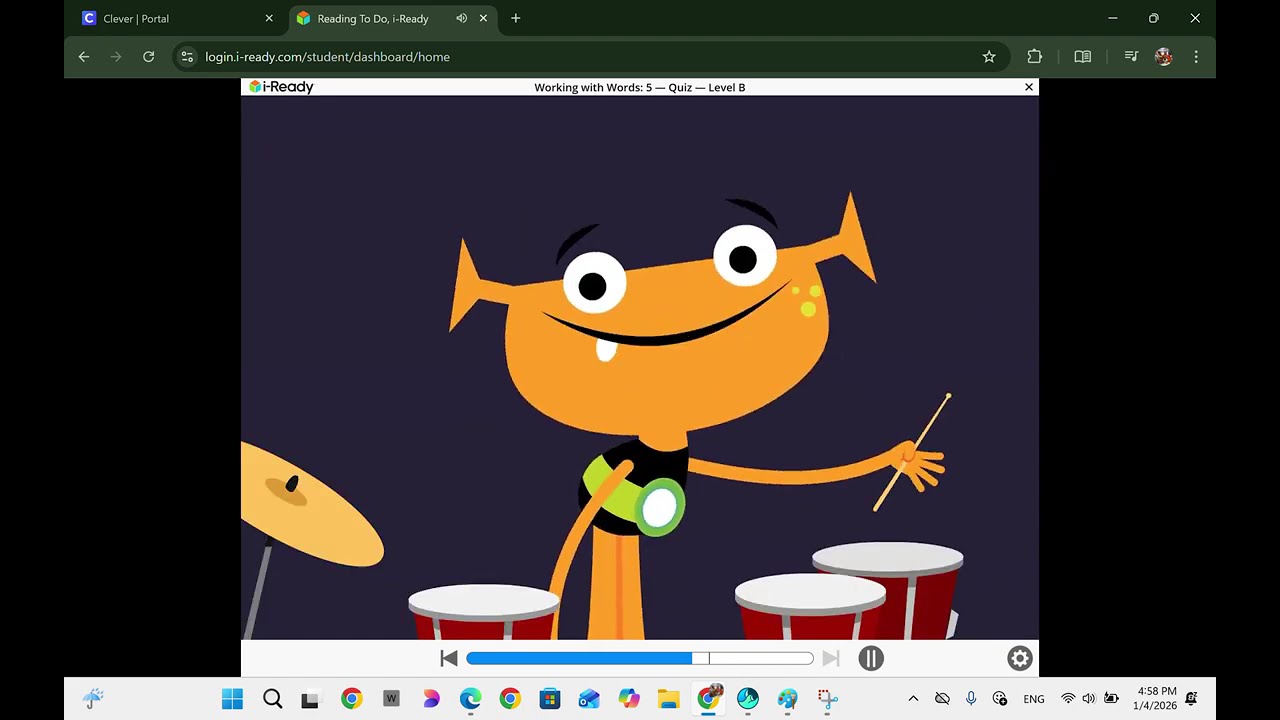This screenshot has height=720, width=1280.
Task: Open Windows Search
Action: pos(272,699)
